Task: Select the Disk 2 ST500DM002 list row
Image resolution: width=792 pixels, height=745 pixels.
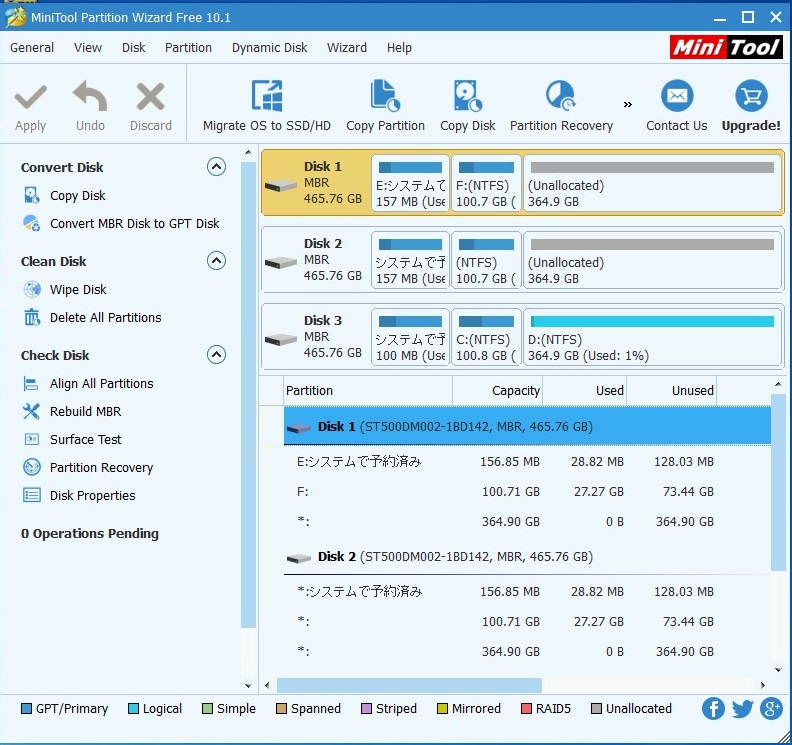Action: point(527,557)
